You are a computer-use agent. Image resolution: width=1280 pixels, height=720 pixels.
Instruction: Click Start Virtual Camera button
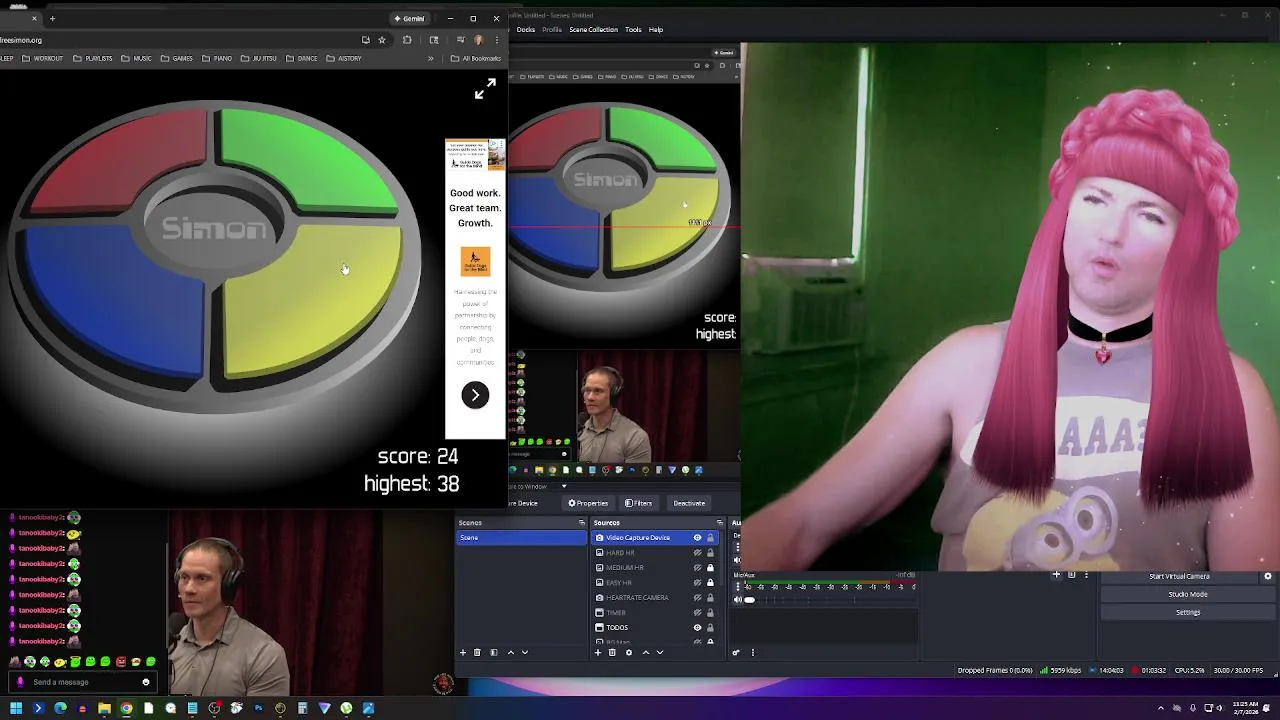click(1179, 576)
